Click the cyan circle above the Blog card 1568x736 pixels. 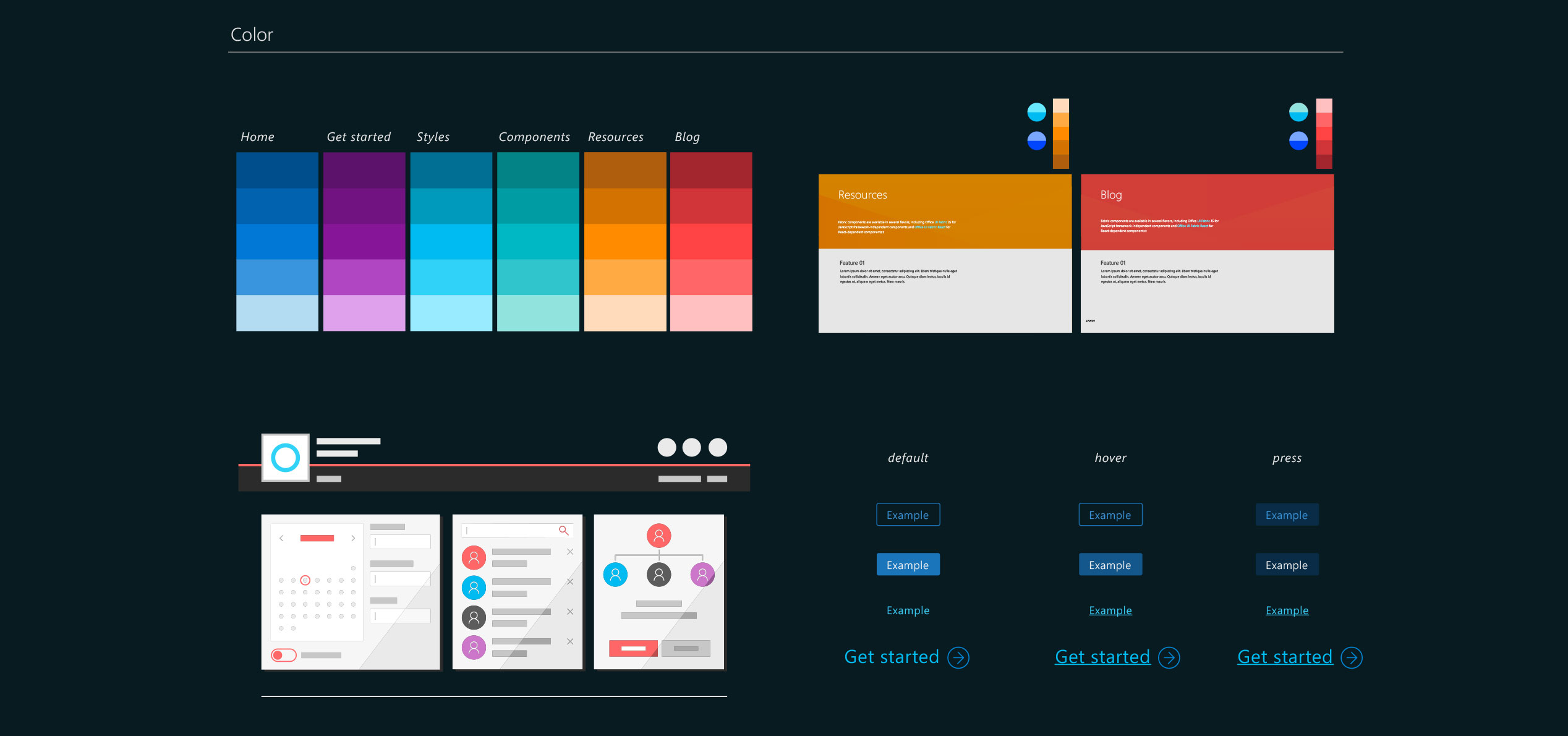click(x=1298, y=112)
